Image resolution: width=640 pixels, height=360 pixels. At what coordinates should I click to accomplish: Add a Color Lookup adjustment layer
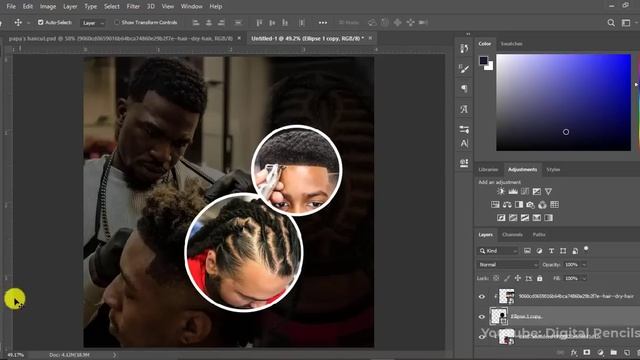pyautogui.click(x=554, y=204)
